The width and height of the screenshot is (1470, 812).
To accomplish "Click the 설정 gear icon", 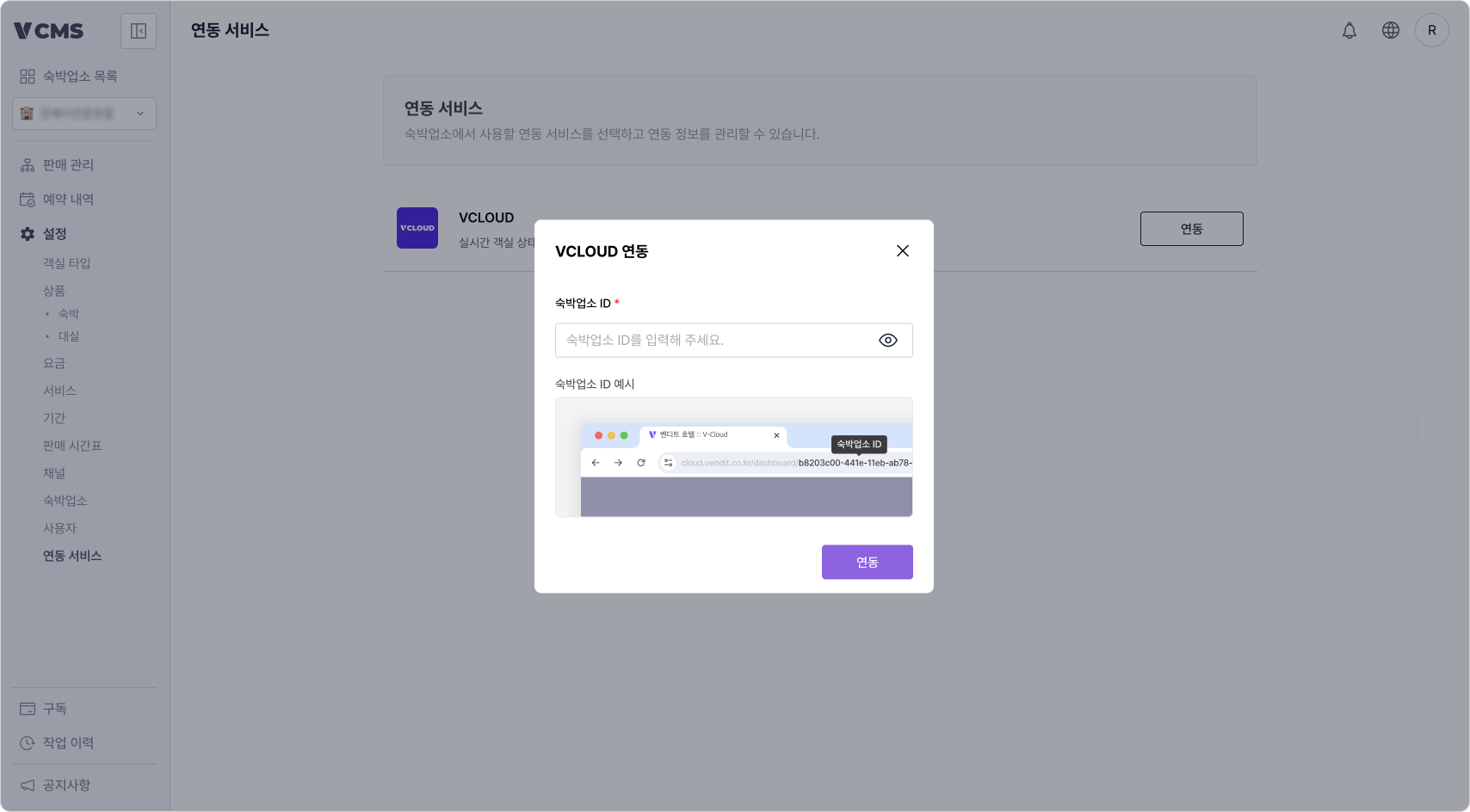I will point(26,233).
